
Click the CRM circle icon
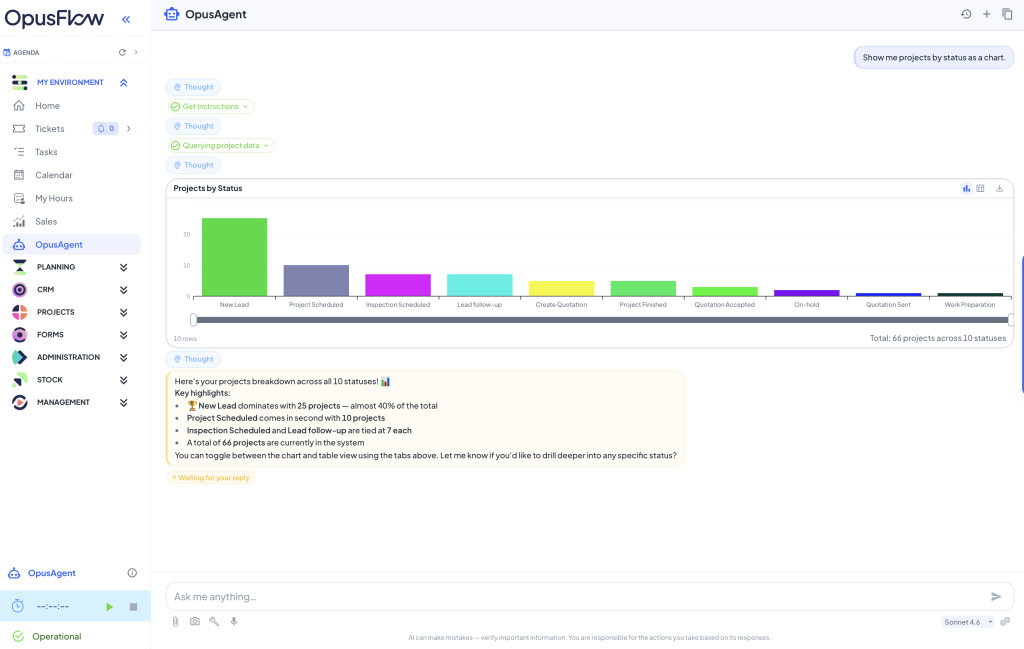point(20,290)
